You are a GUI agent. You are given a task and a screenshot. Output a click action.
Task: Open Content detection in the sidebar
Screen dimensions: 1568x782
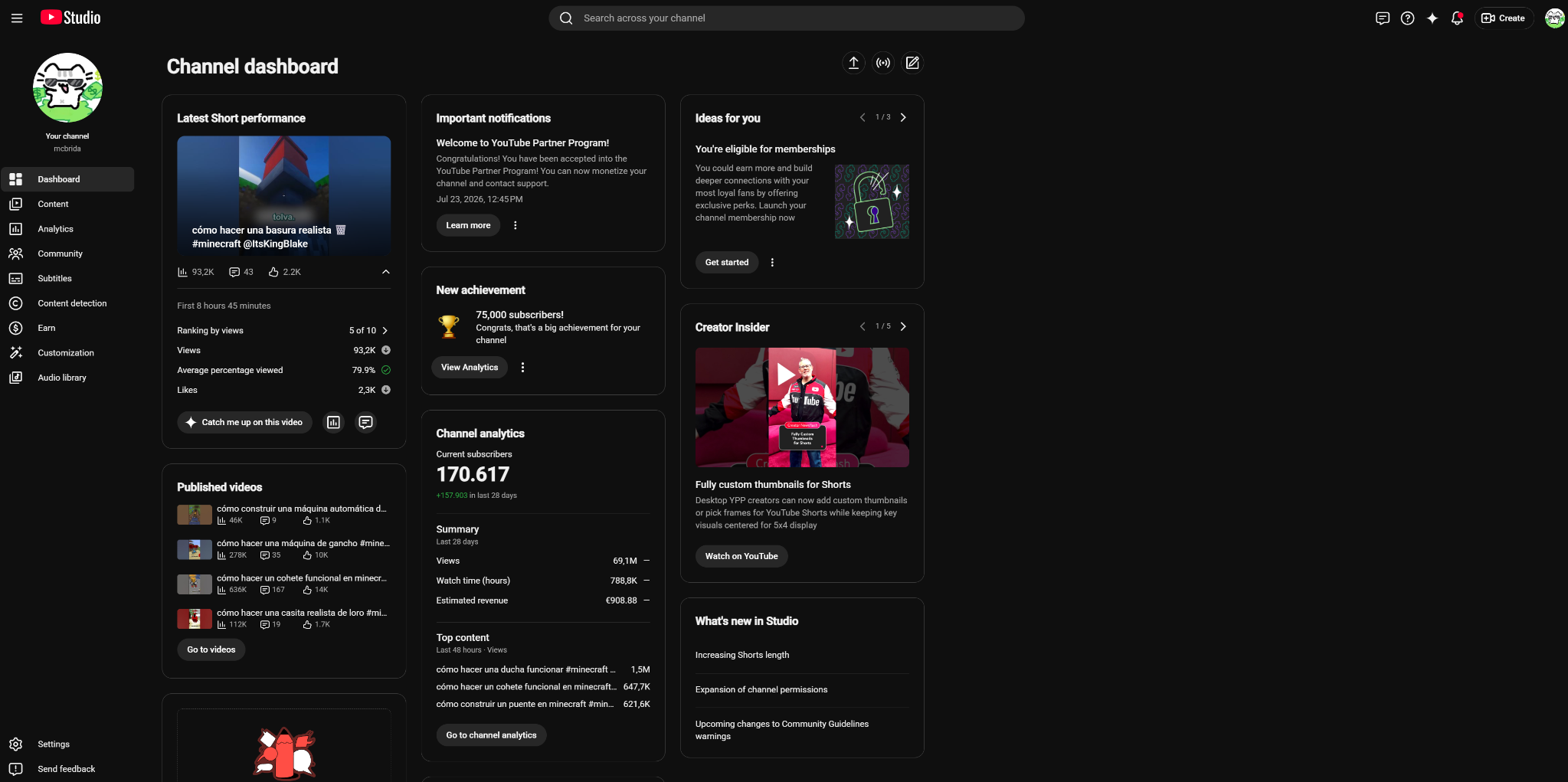[67, 303]
